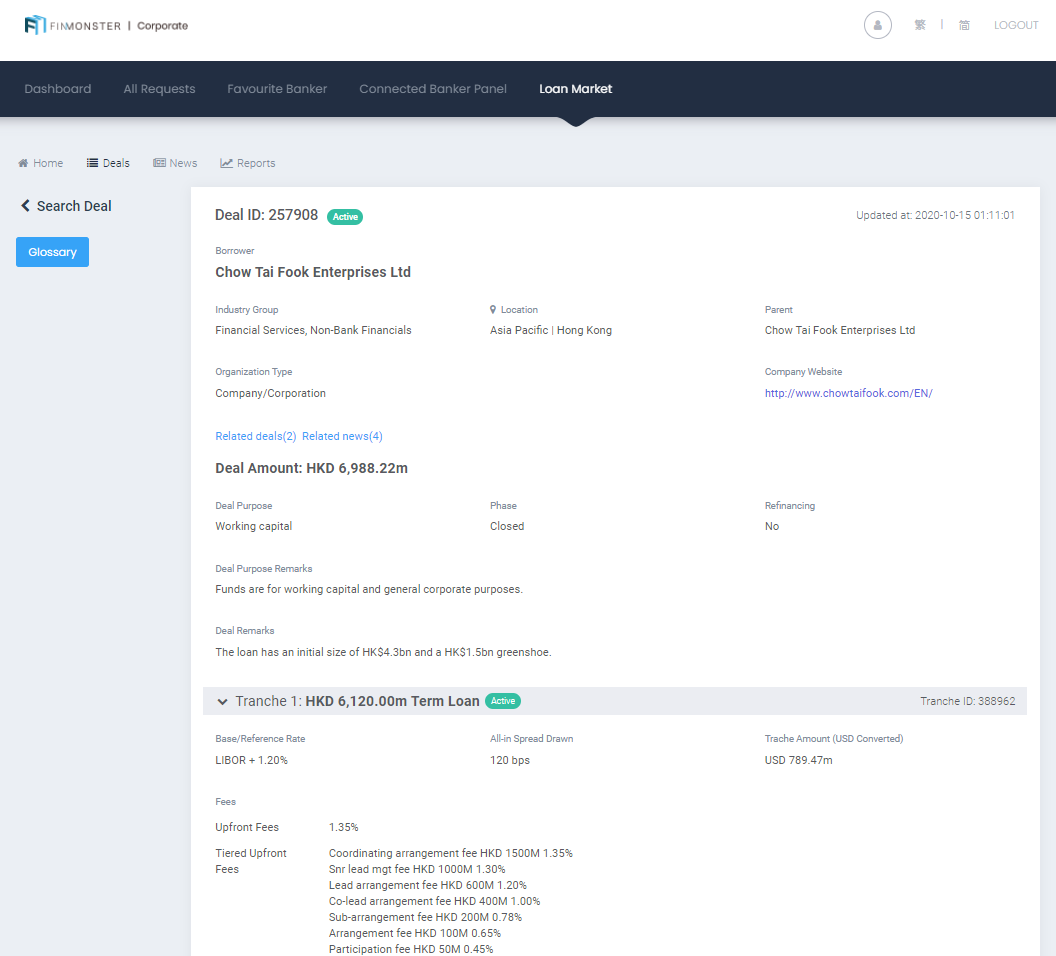Open the chowtaifook.com company website link
1056x956 pixels.
click(x=849, y=393)
